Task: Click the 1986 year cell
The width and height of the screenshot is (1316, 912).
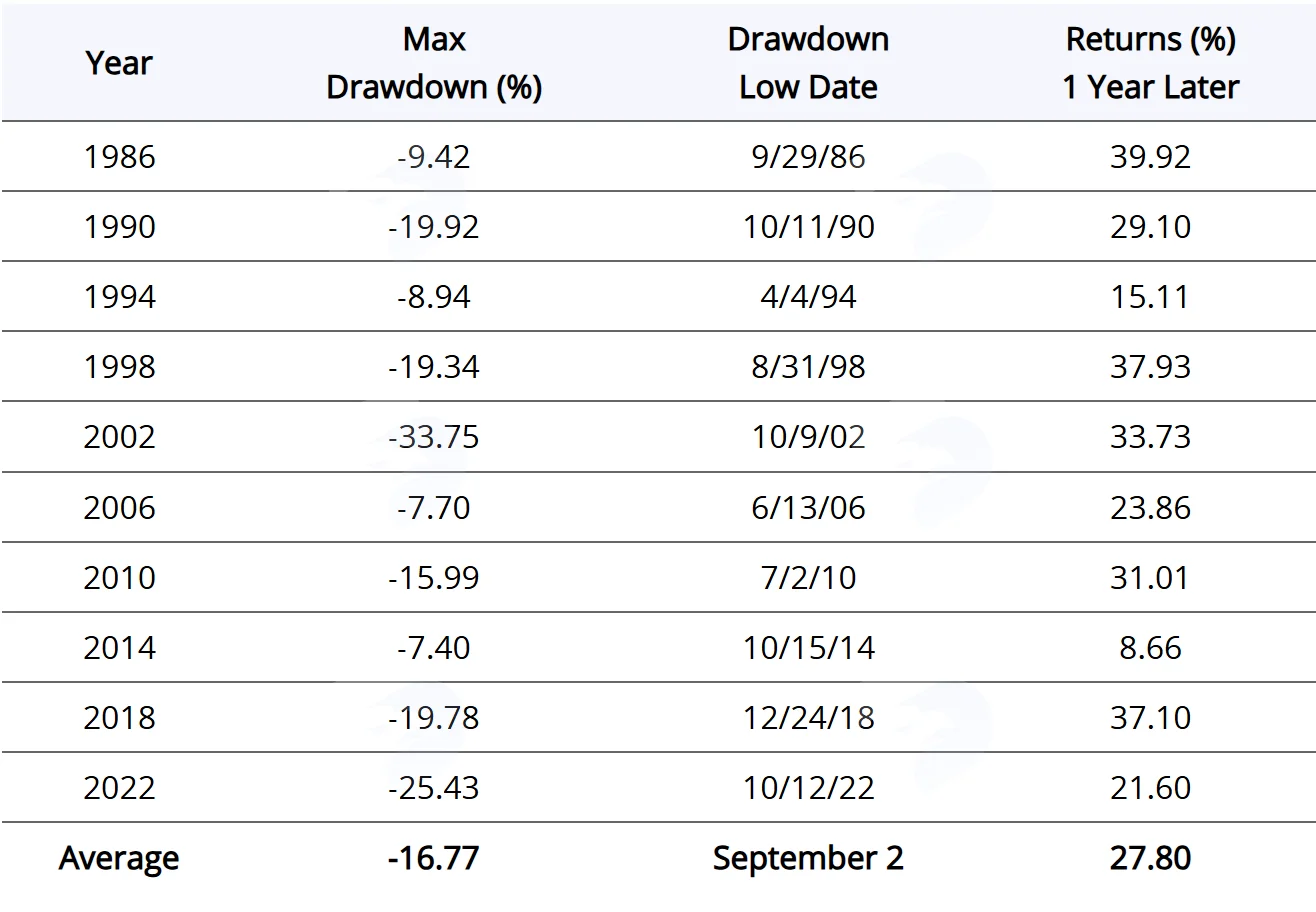Action: [120, 157]
